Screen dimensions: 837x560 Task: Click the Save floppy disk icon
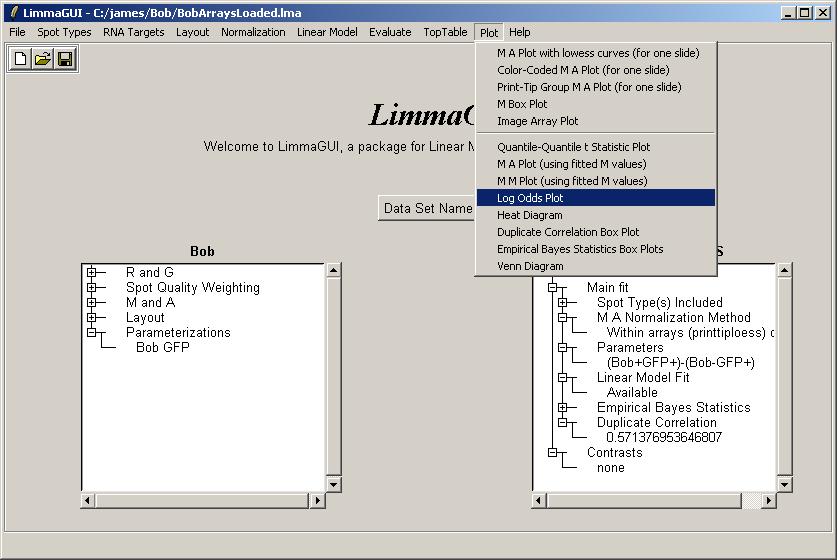click(x=64, y=59)
